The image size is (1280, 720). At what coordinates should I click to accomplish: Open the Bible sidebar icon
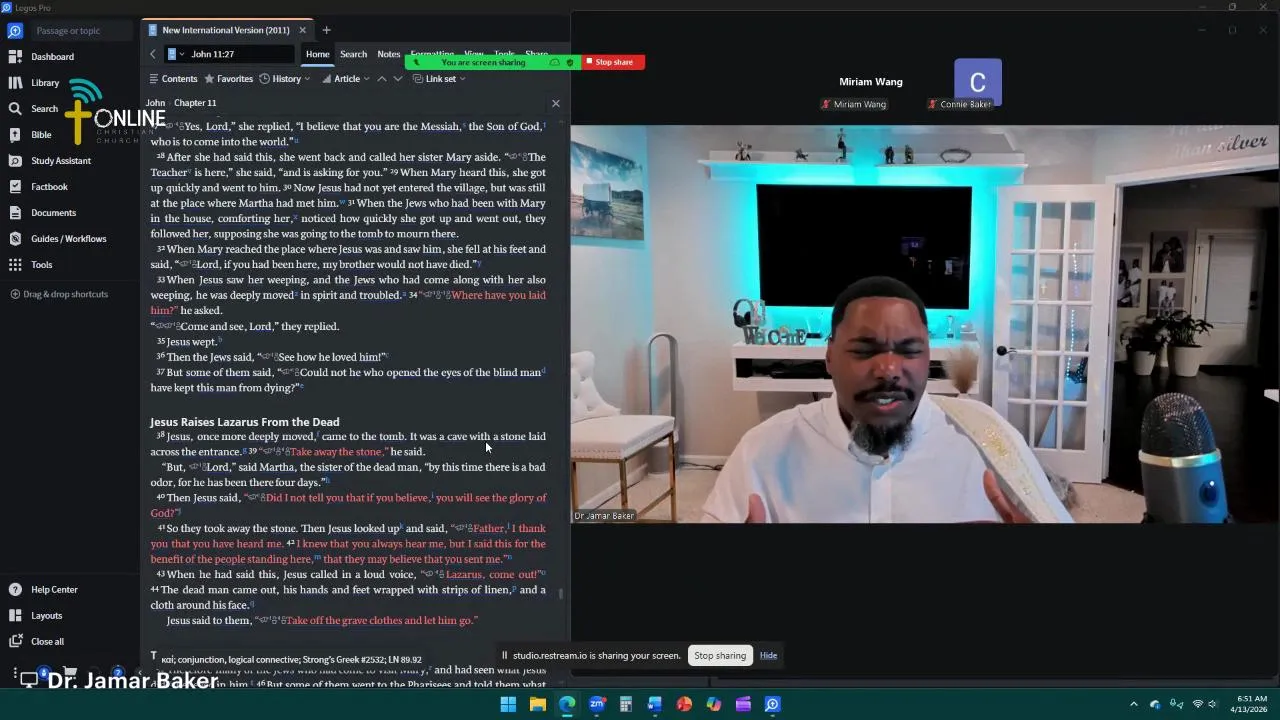pos(15,135)
